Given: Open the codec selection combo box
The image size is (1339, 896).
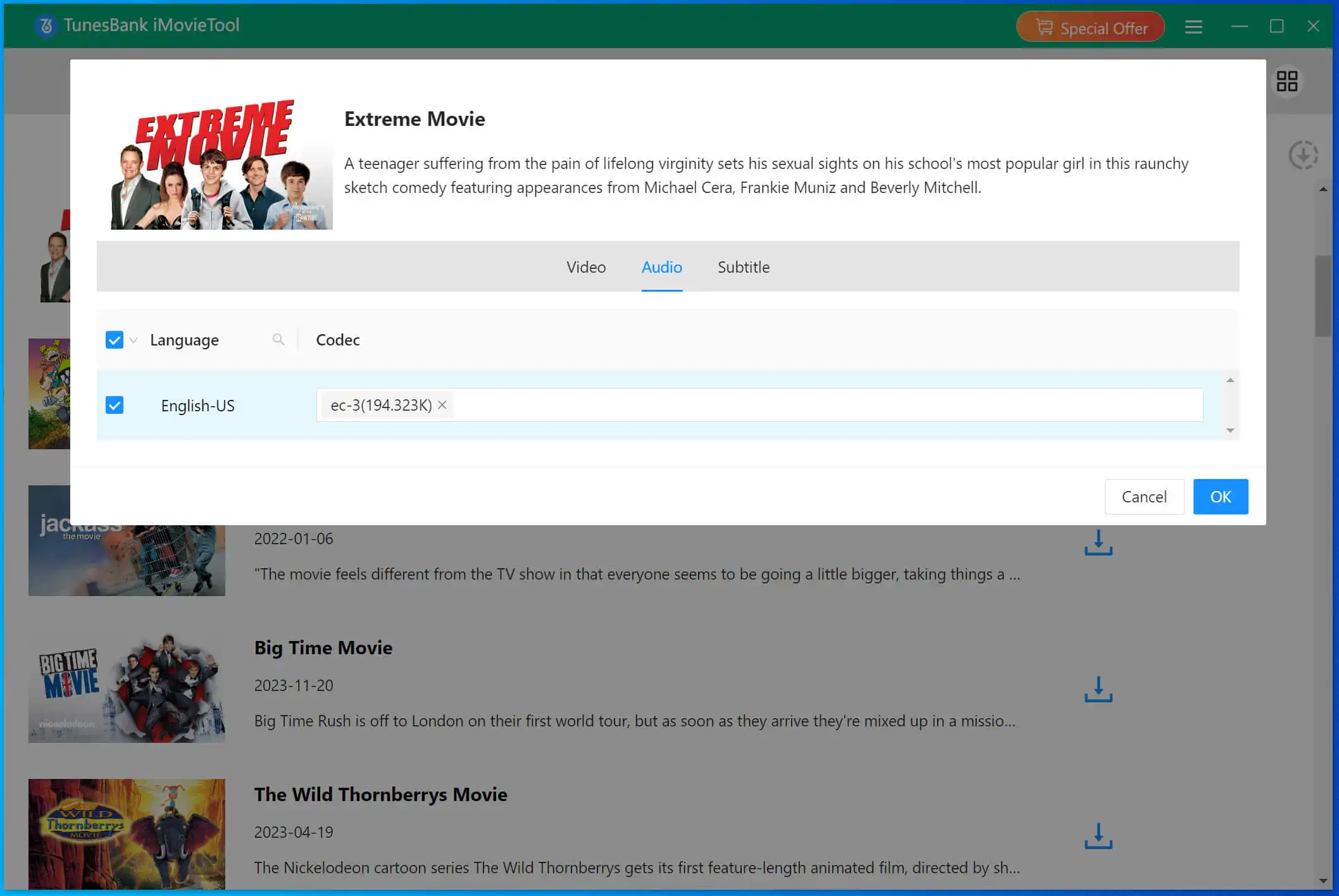Looking at the screenshot, I should pyautogui.click(x=759, y=405).
